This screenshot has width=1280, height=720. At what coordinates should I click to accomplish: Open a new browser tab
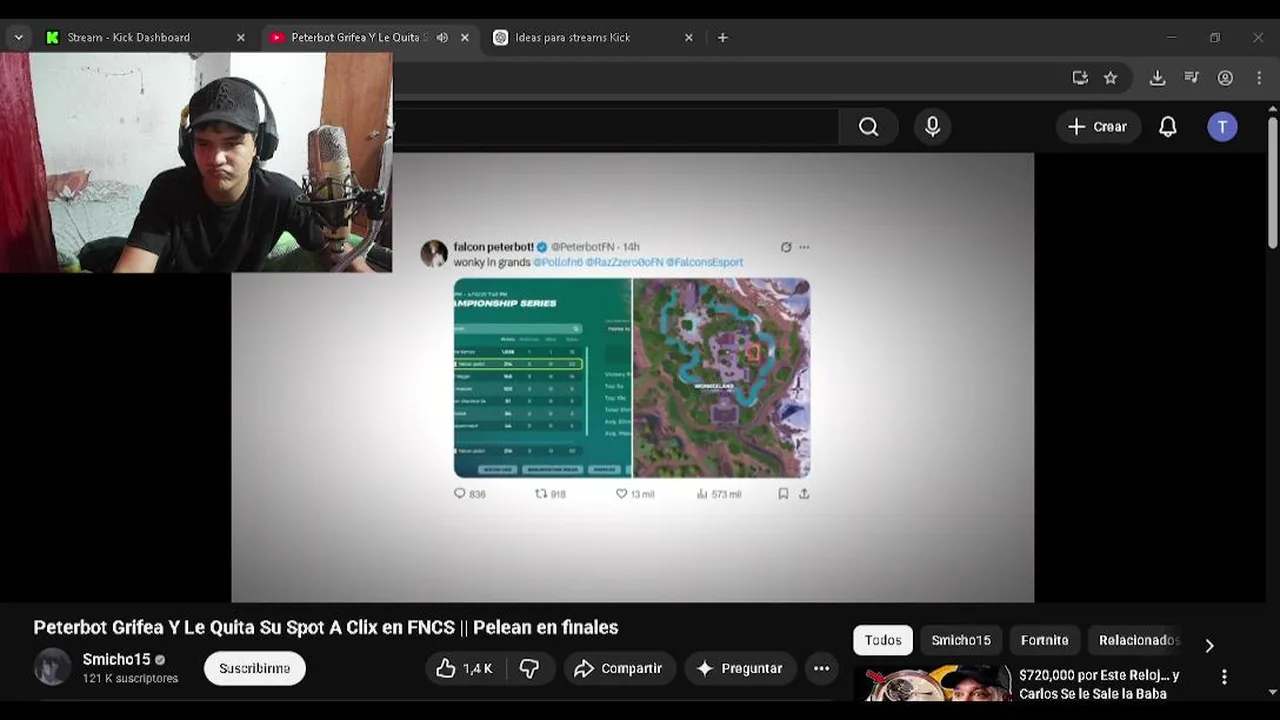[722, 37]
